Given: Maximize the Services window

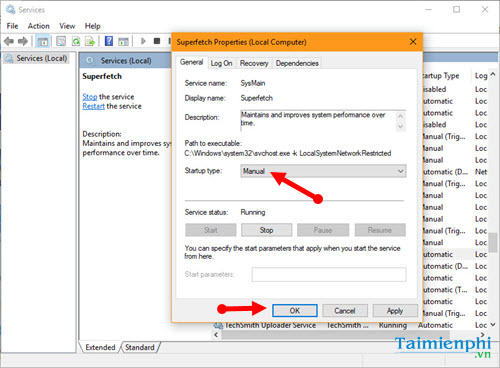Looking at the screenshot, I should pos(456,9).
